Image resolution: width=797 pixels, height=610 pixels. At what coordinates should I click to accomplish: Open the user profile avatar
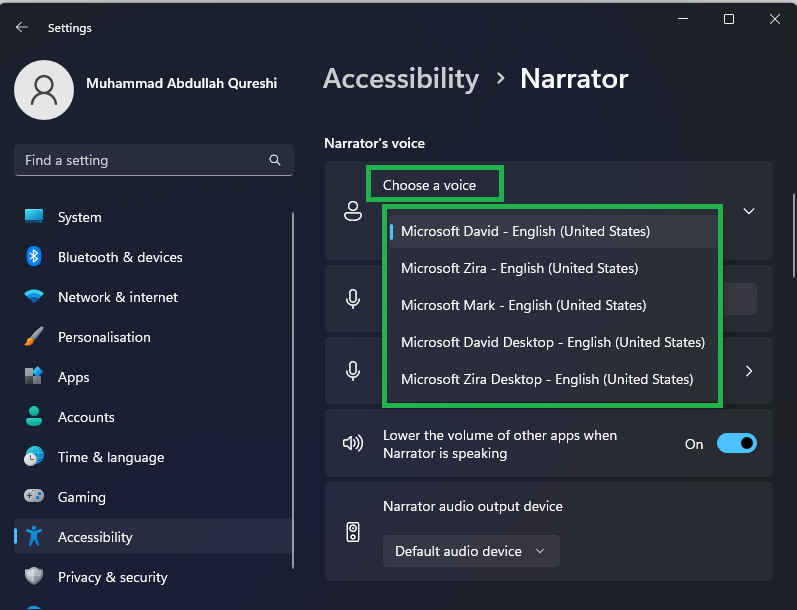tap(43, 90)
